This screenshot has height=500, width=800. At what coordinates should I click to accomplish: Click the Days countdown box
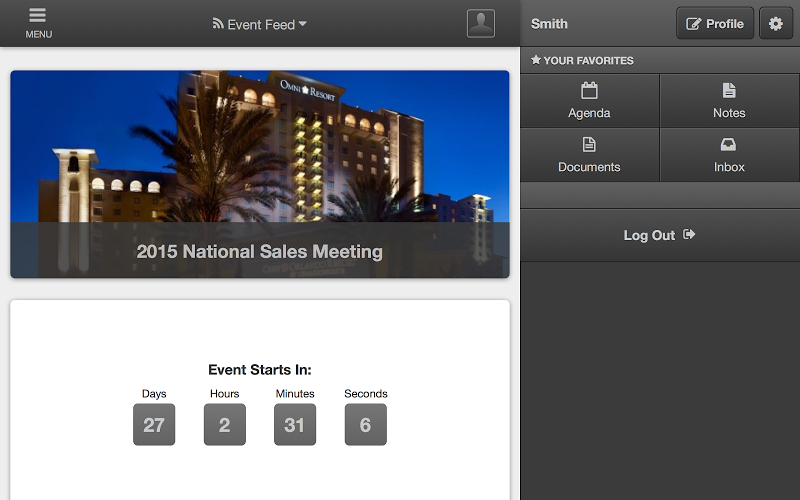154,425
